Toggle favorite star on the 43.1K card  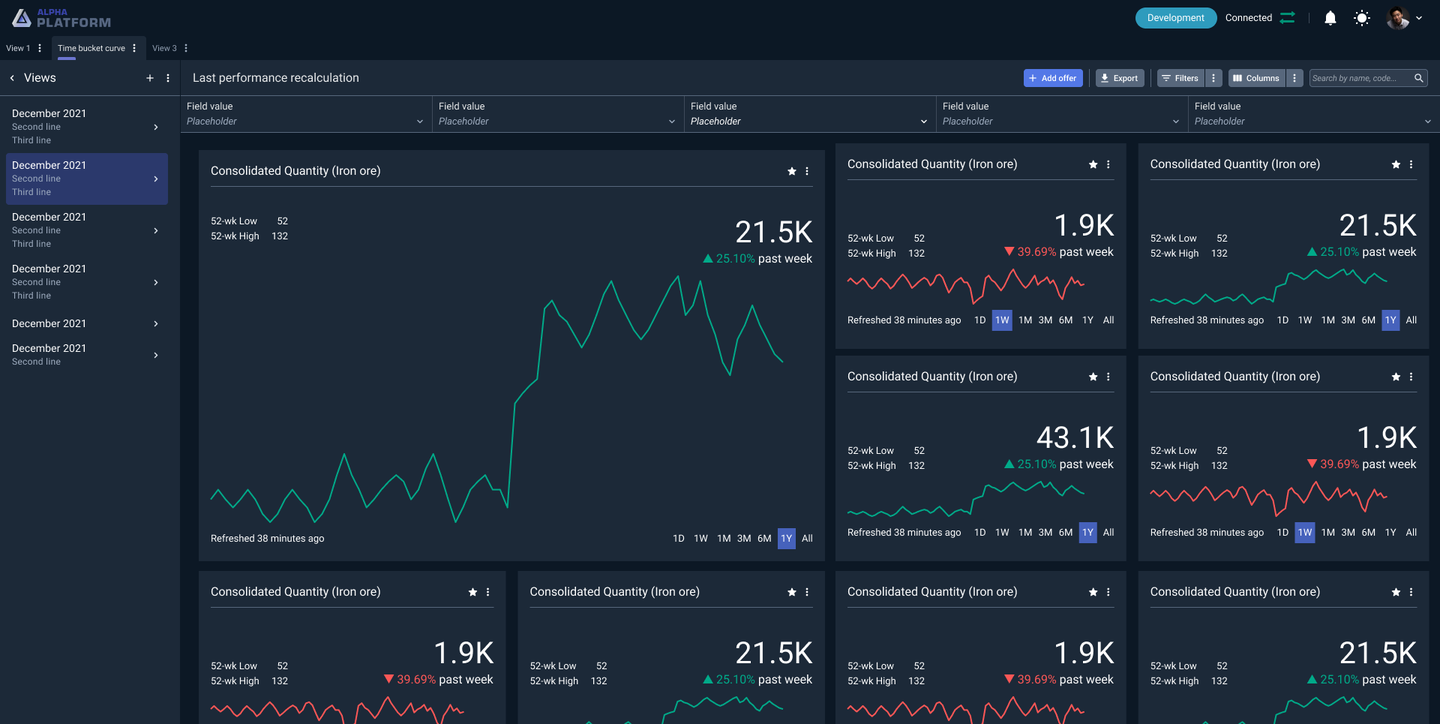[x=1093, y=377]
